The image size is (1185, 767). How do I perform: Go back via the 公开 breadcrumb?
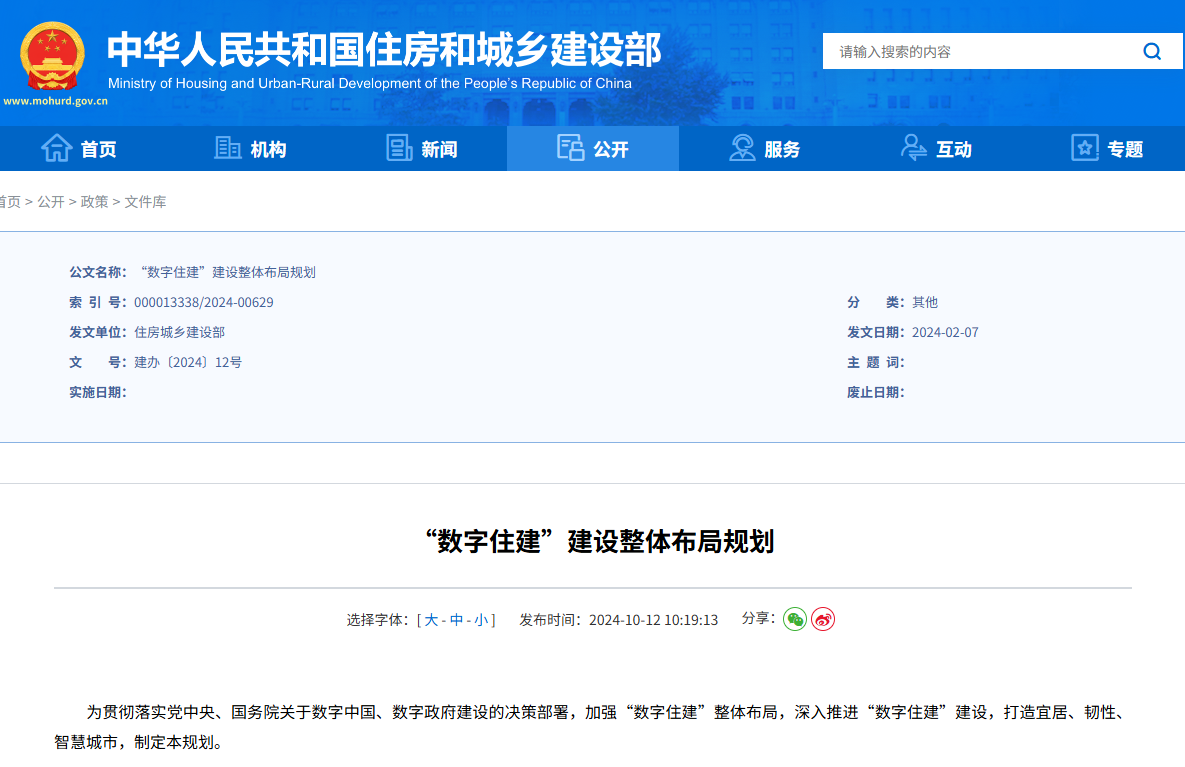[51, 201]
